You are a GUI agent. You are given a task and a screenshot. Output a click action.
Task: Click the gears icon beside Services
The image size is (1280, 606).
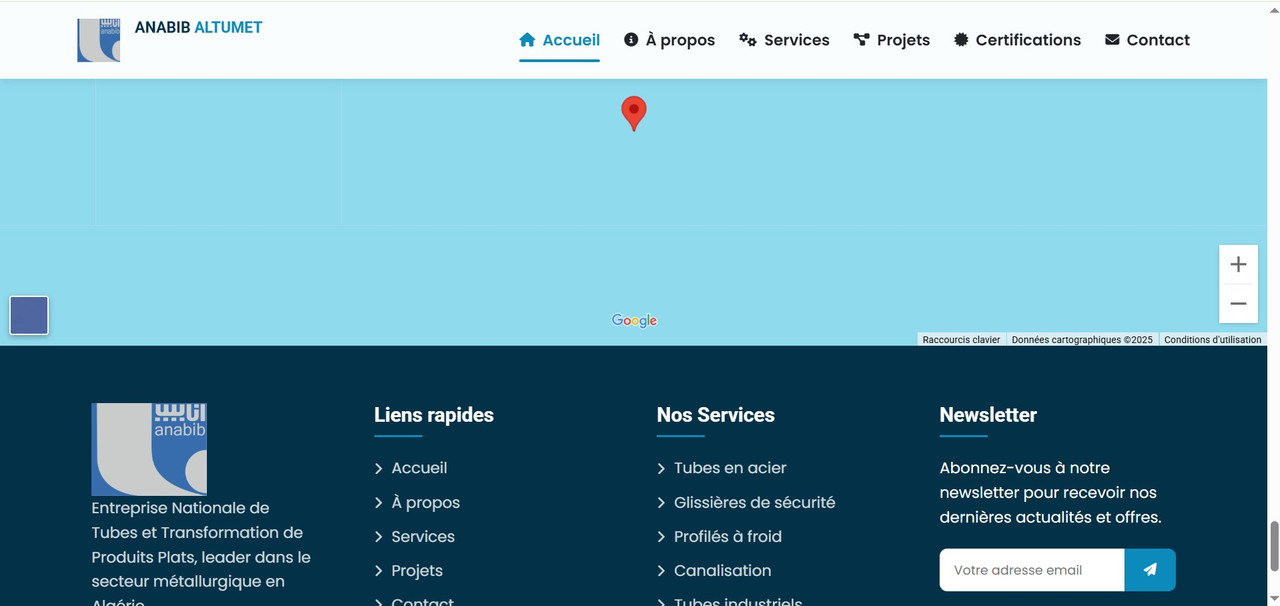point(748,40)
